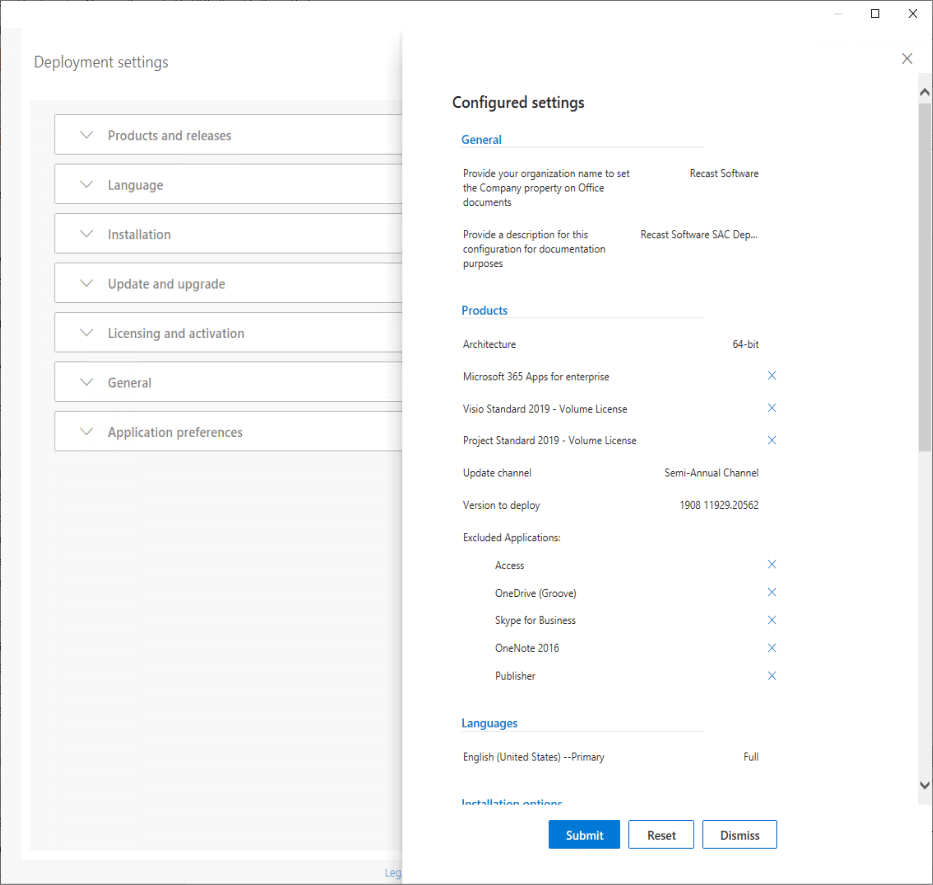The width and height of the screenshot is (933, 885).
Task: Remove OneNote 2016 from excluded applications
Action: [771, 647]
